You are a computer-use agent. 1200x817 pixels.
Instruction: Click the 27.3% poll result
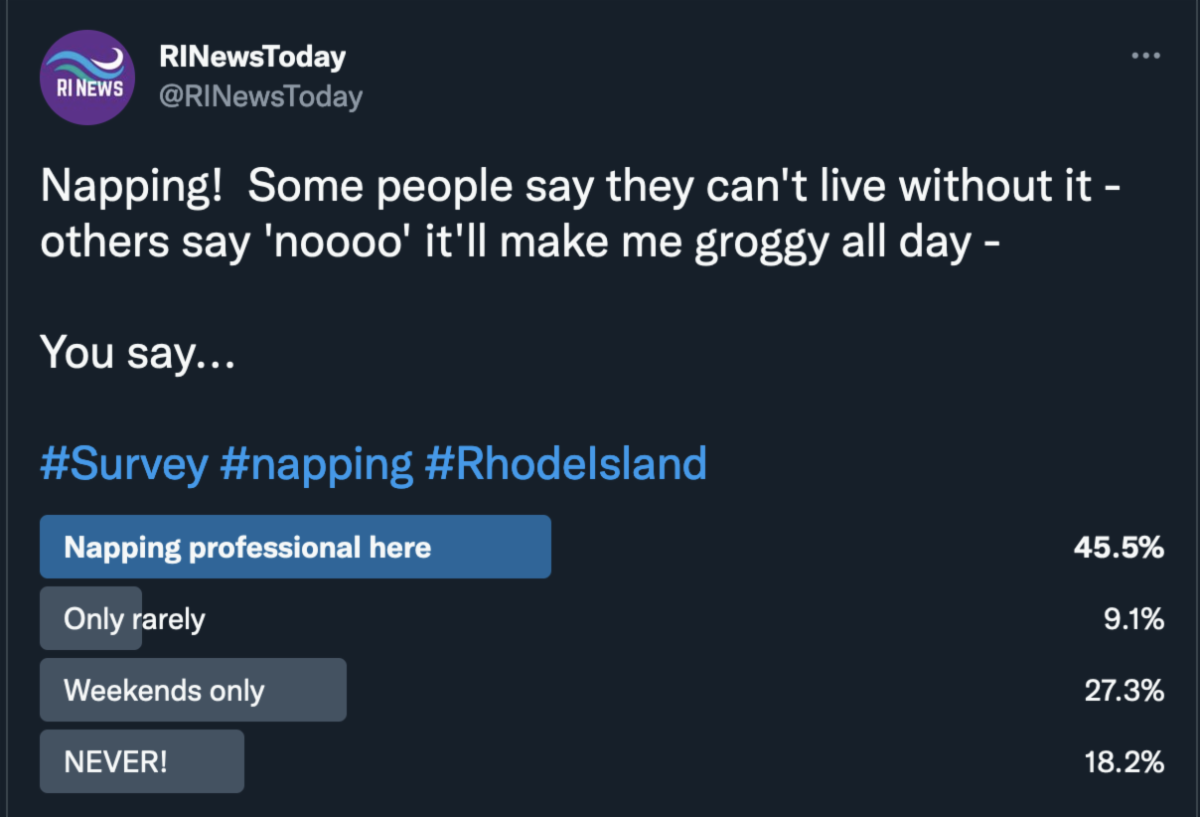click(1124, 691)
